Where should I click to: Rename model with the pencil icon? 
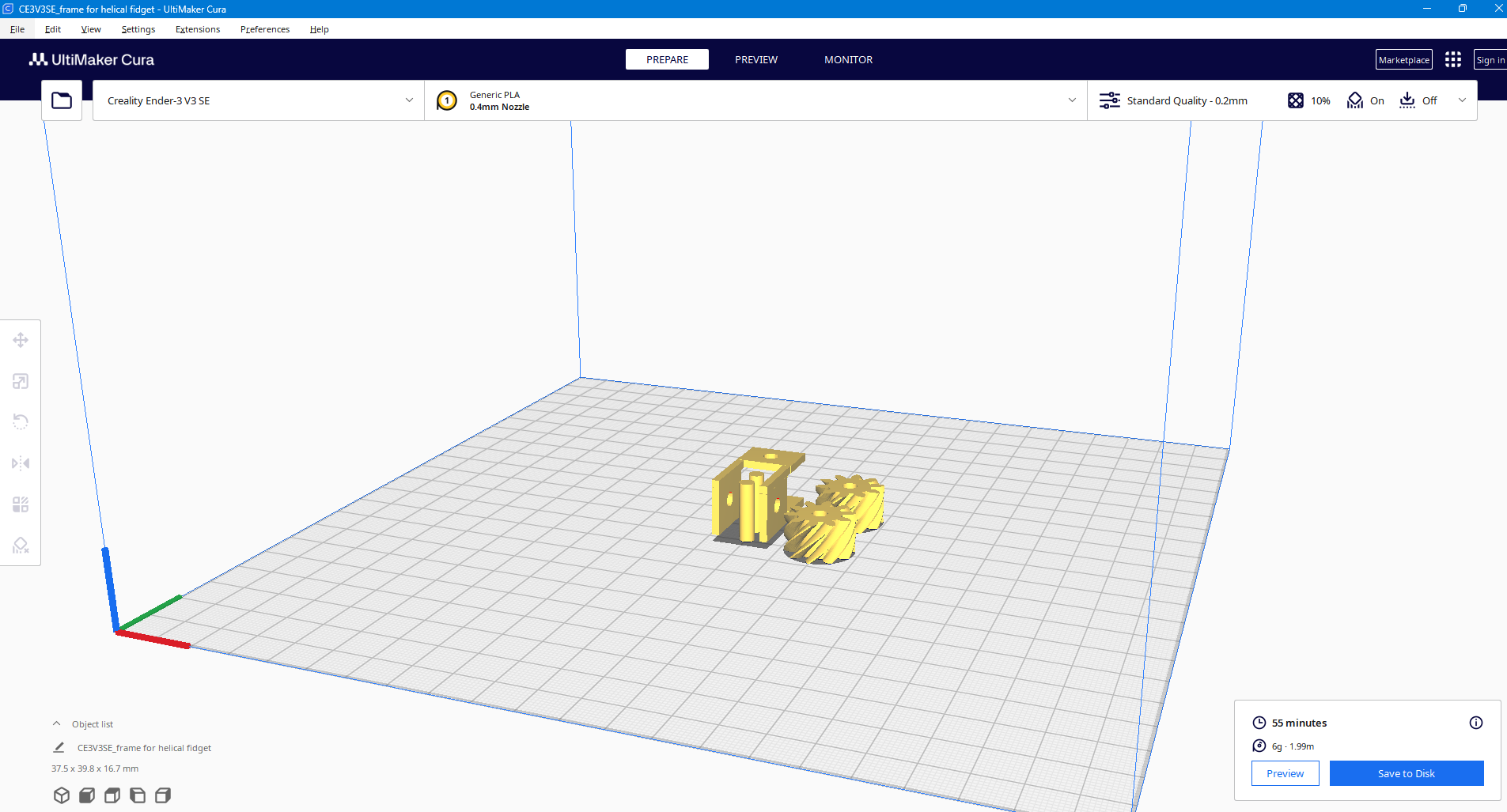pyautogui.click(x=59, y=747)
